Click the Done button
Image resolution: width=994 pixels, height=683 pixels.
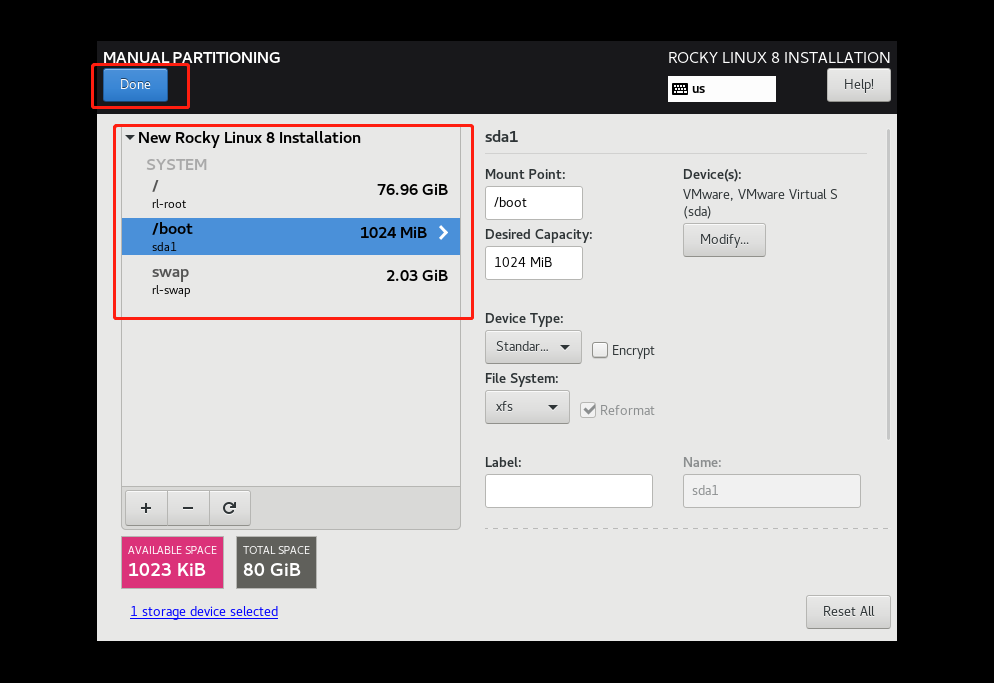coord(135,85)
